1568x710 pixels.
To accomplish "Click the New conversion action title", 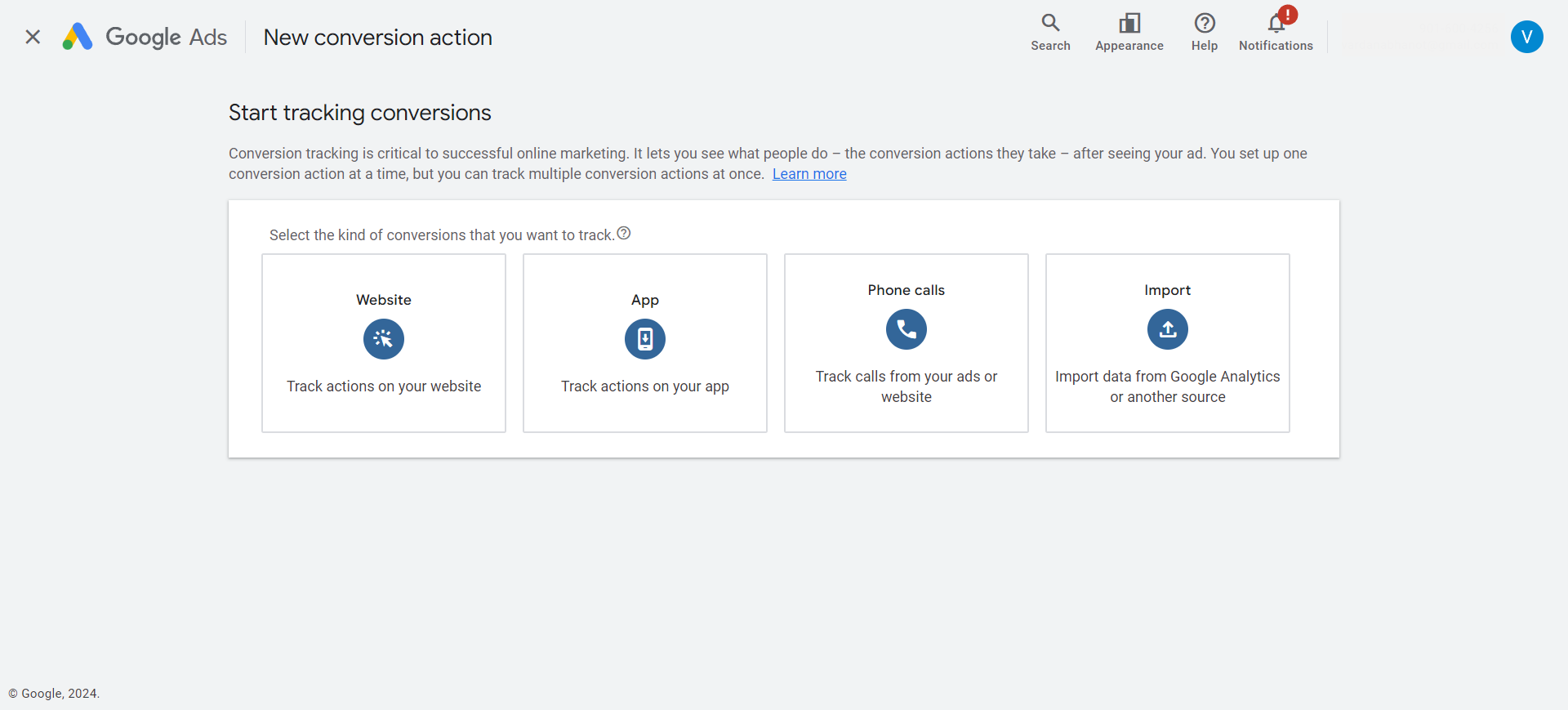I will (378, 38).
